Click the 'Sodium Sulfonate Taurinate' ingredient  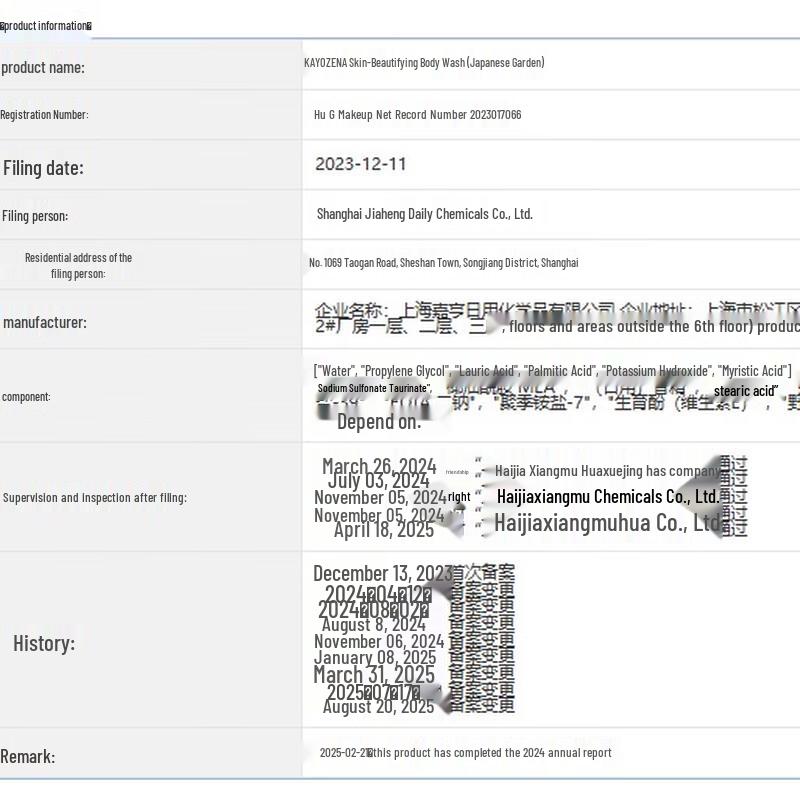[374, 388]
